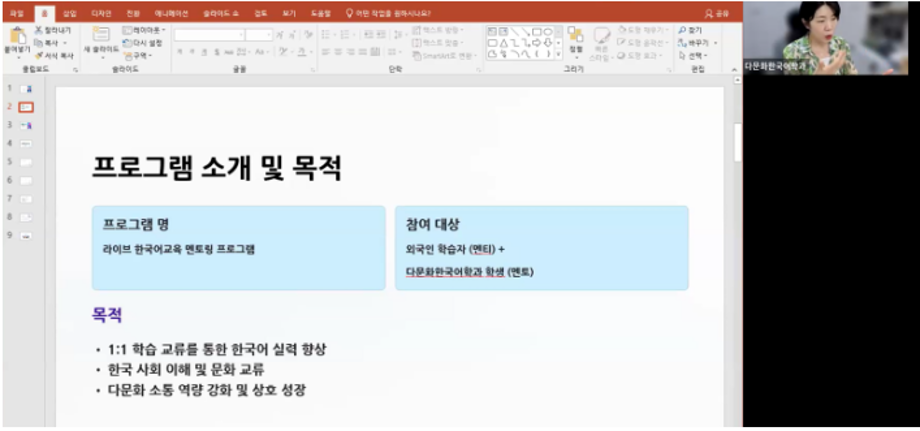920x431 pixels.
Task: Open the font name combo box
Action: (209, 35)
